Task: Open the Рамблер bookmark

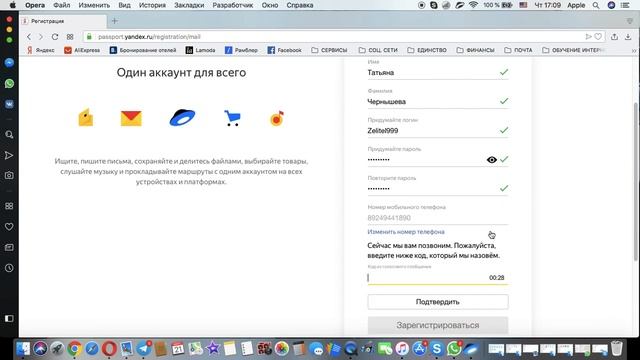Action: click(x=241, y=50)
